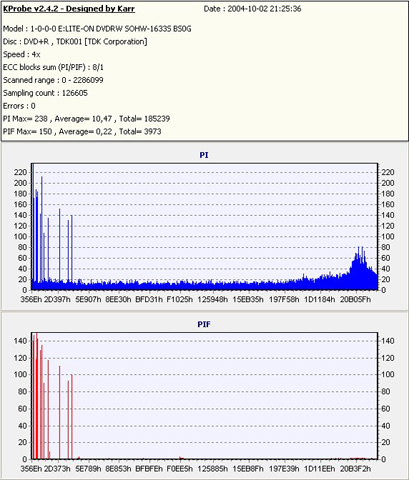
Task: Select the date text '2004-10-02 21:25:36'
Action: click(x=264, y=9)
